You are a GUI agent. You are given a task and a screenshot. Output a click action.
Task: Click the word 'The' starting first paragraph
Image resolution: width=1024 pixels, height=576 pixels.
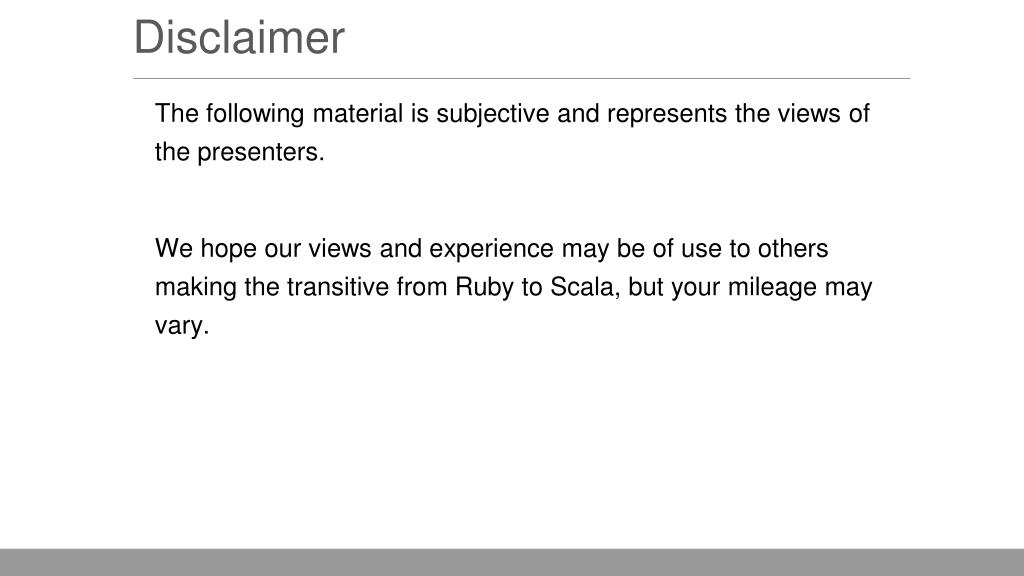(176, 114)
